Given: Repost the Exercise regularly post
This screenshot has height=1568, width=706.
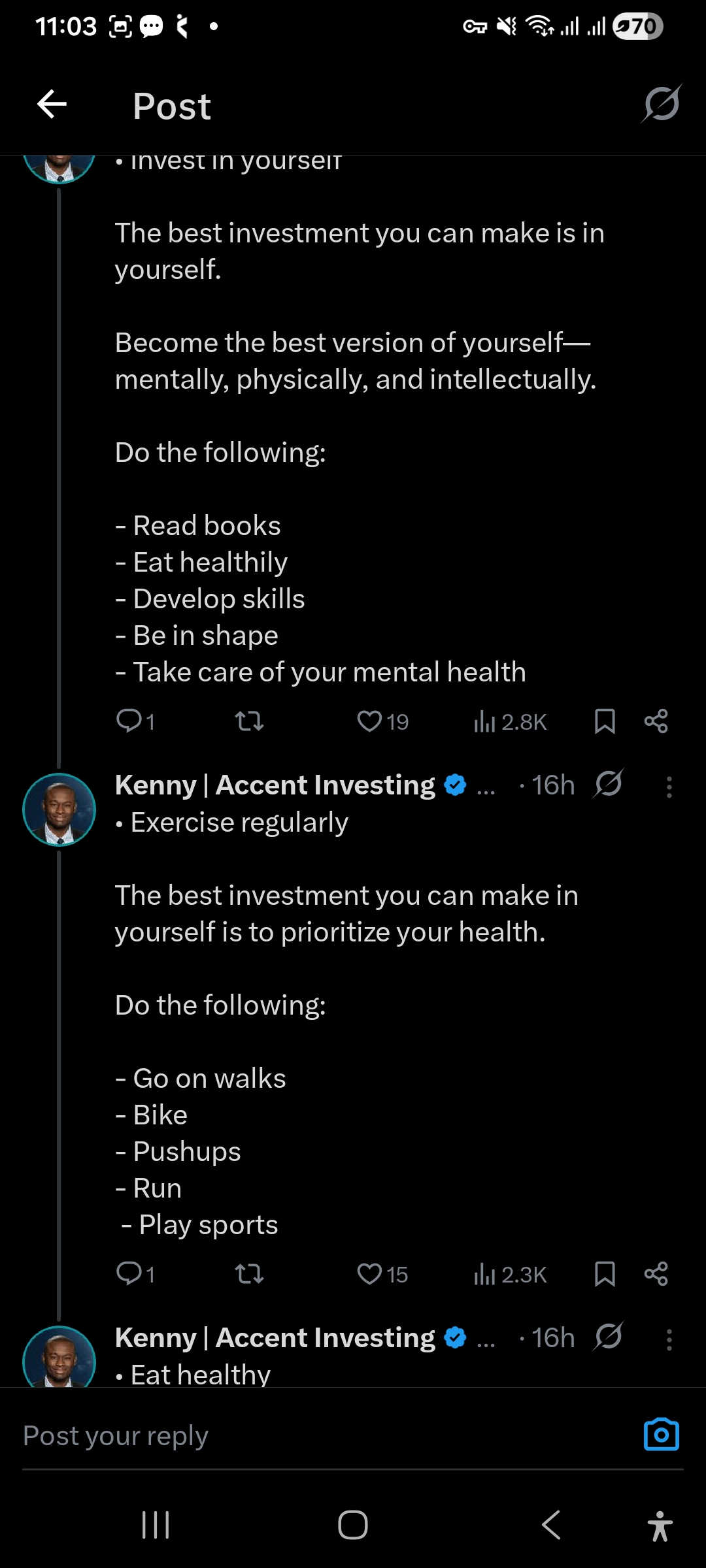Looking at the screenshot, I should 249,1274.
